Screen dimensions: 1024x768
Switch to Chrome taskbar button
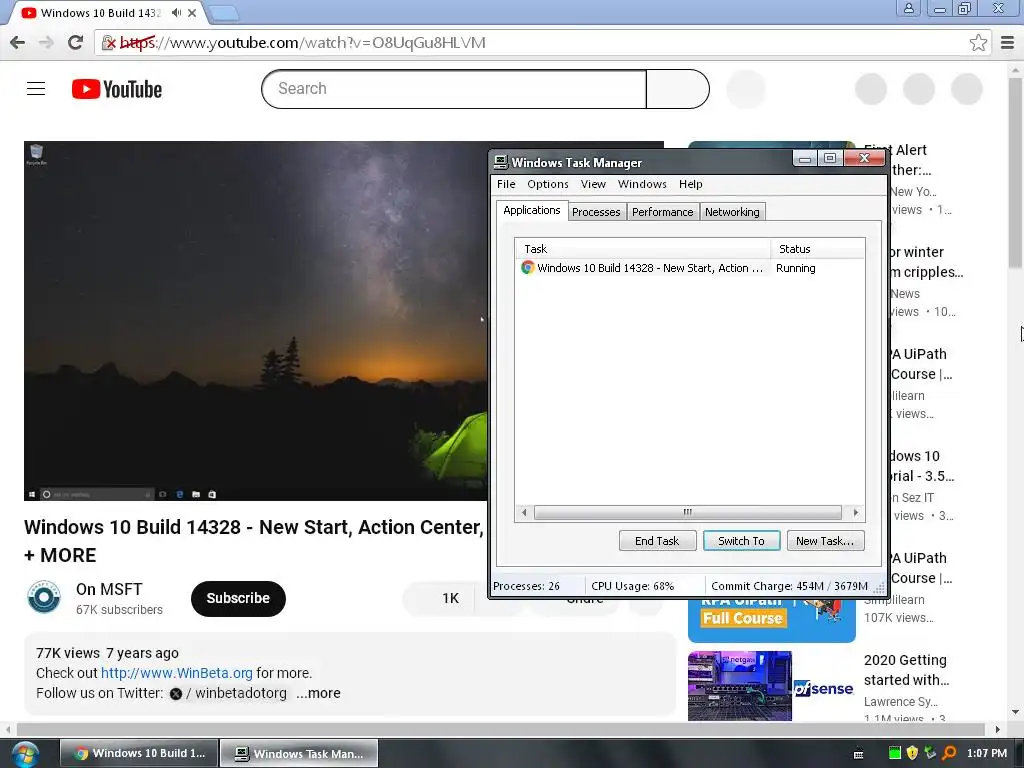click(139, 753)
